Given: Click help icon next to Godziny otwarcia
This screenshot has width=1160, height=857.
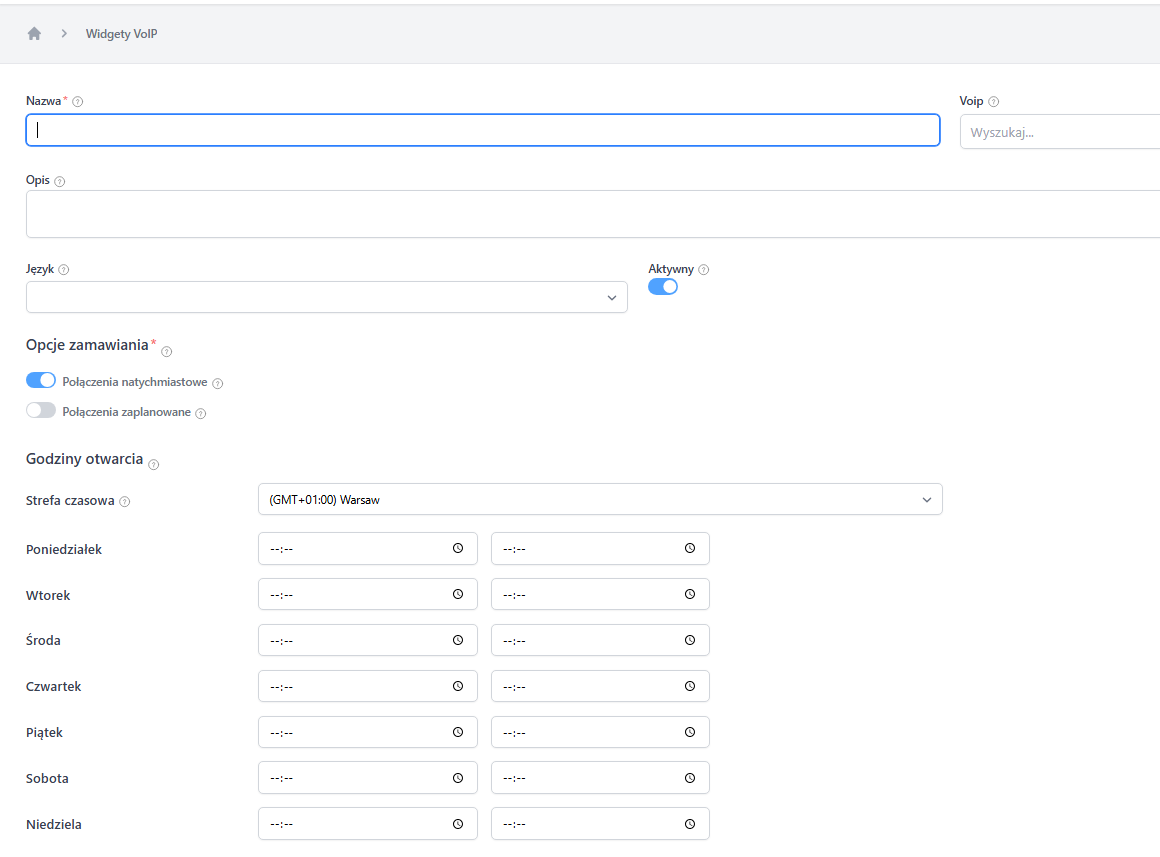Looking at the screenshot, I should click(154, 464).
